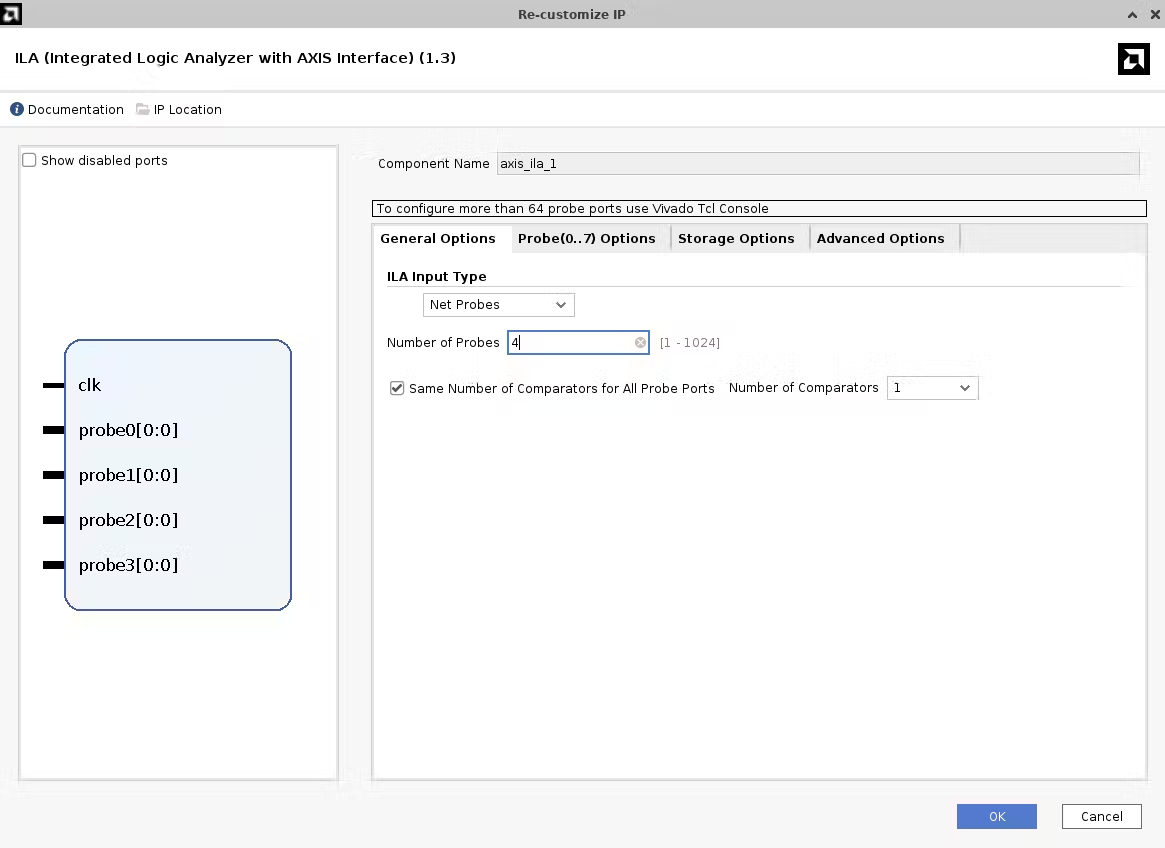Clear the Number of Probes field icon
The image size is (1165, 848).
pos(640,343)
